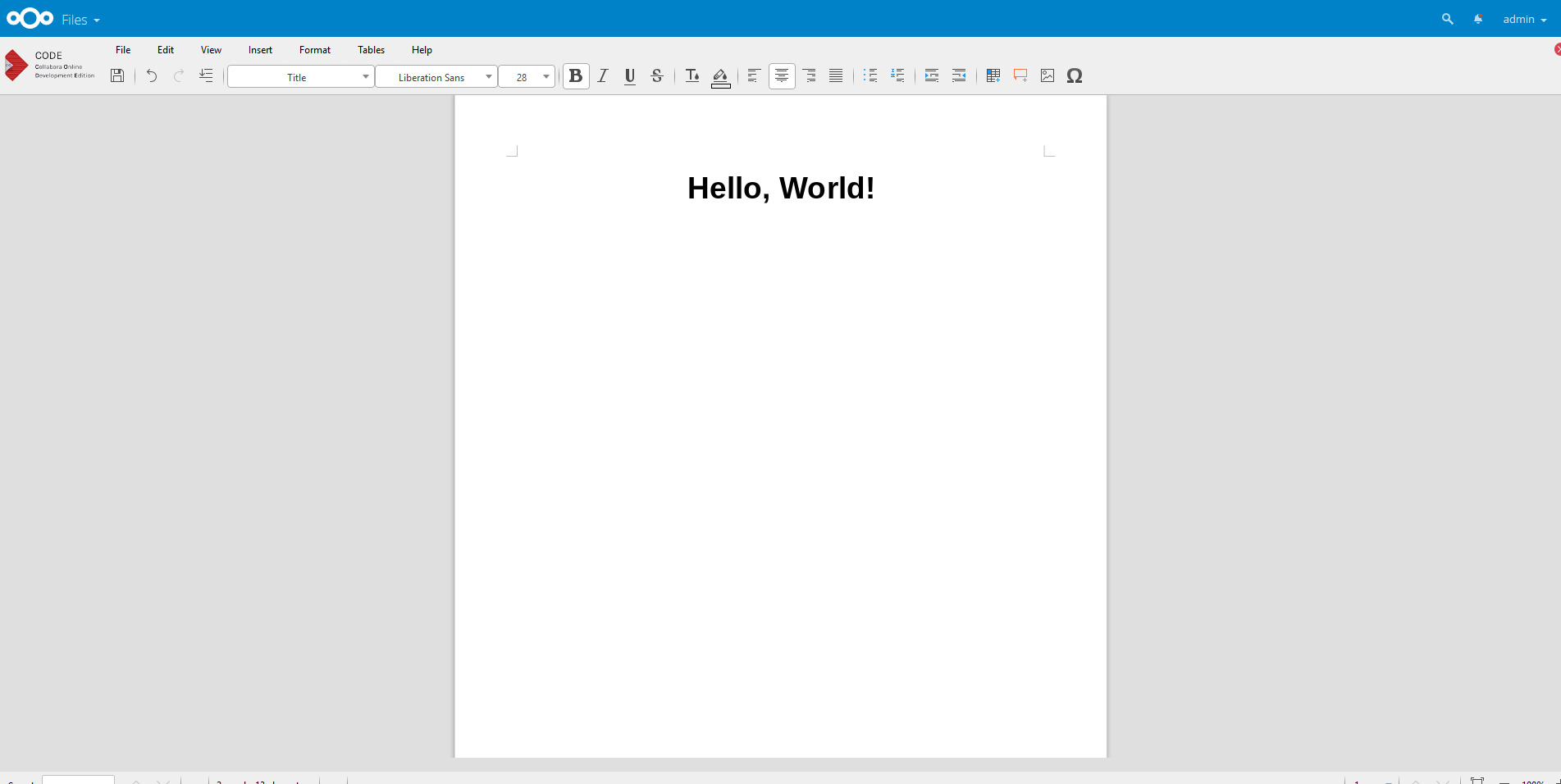Screen dimensions: 1561x784
Task: Apply the highlighting color tool
Action: pos(720,77)
